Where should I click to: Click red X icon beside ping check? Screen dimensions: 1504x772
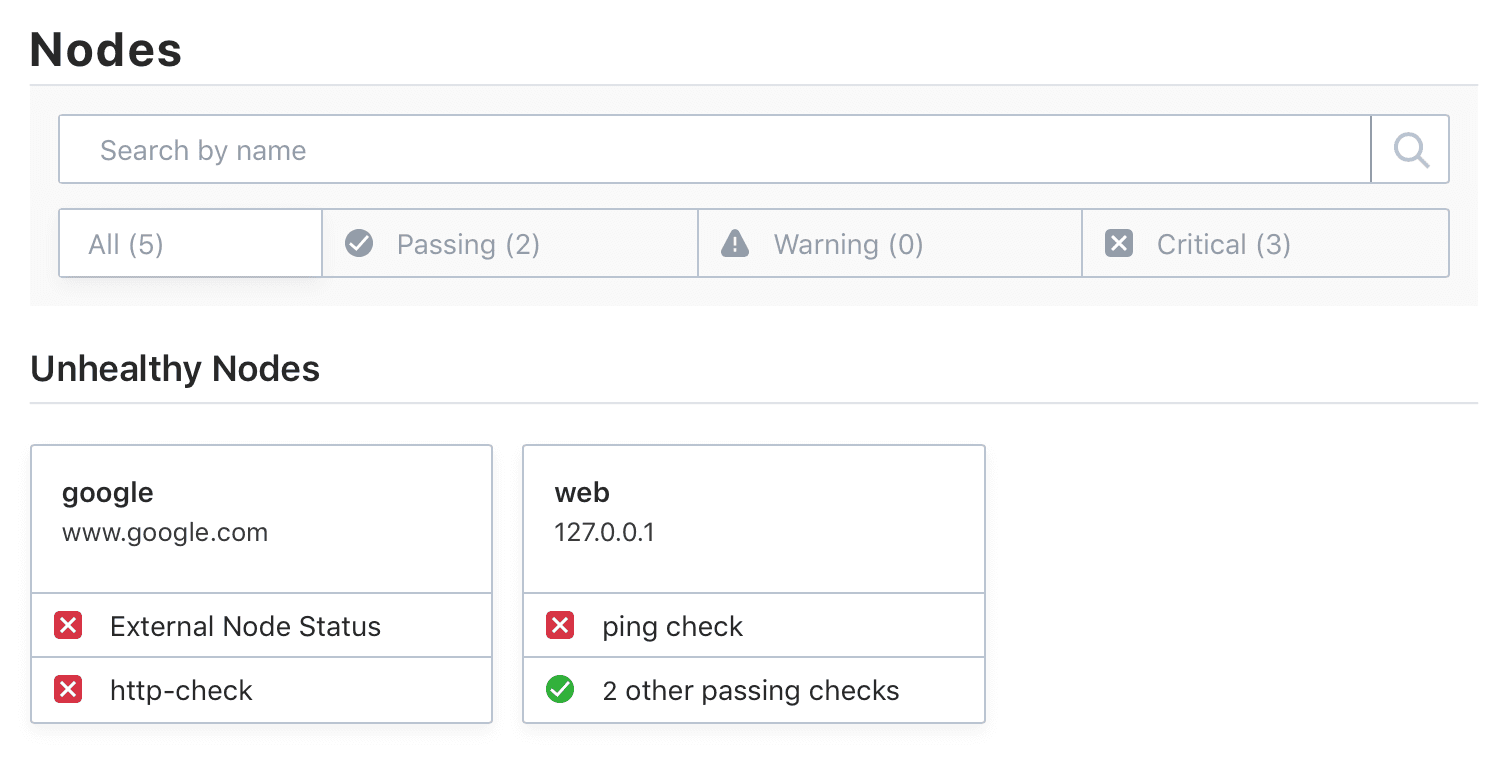tap(560, 625)
